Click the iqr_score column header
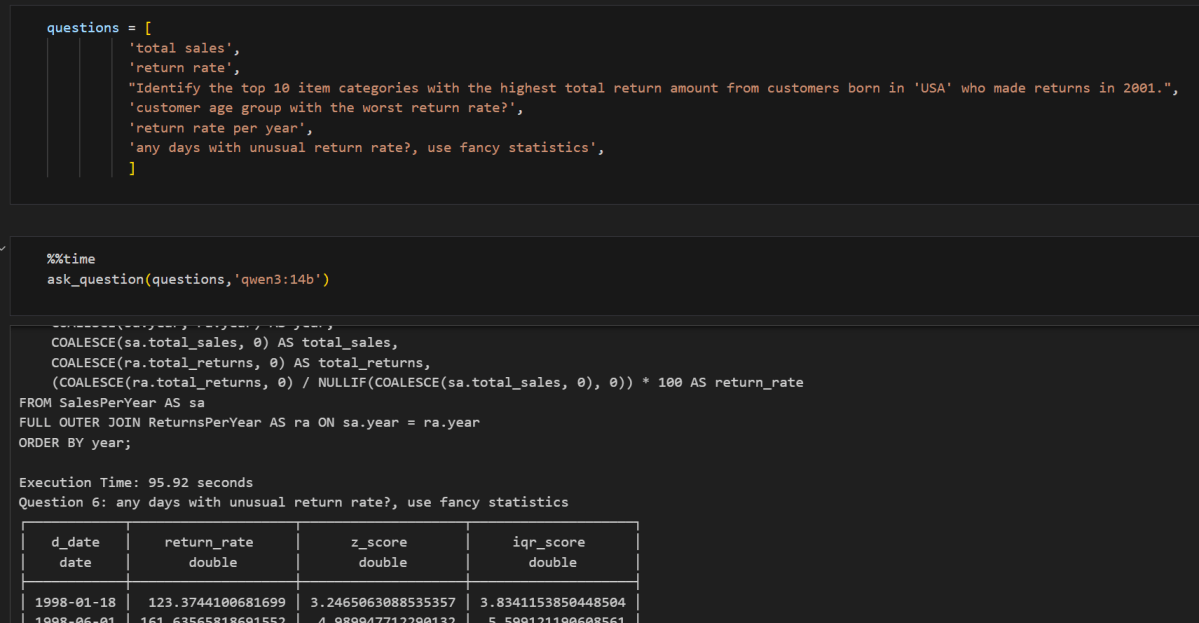This screenshot has width=1199, height=623. point(552,541)
